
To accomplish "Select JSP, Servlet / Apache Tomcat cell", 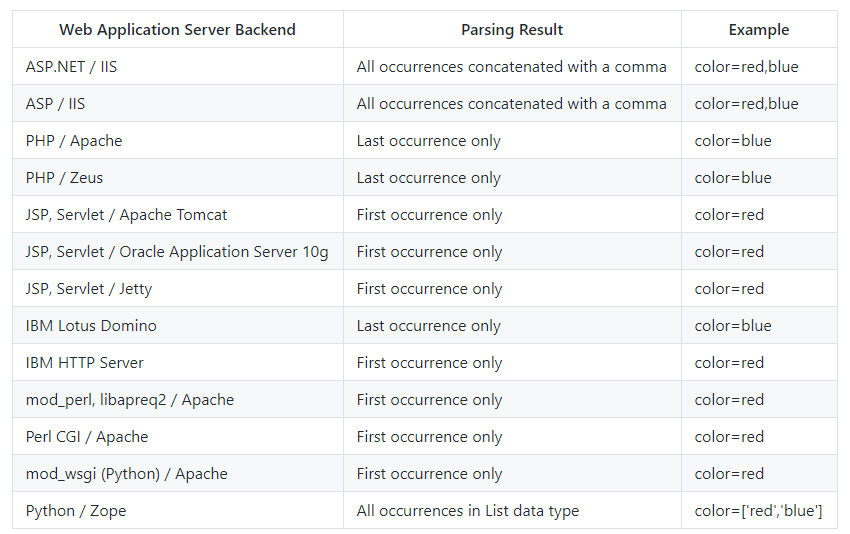I will (x=177, y=215).
